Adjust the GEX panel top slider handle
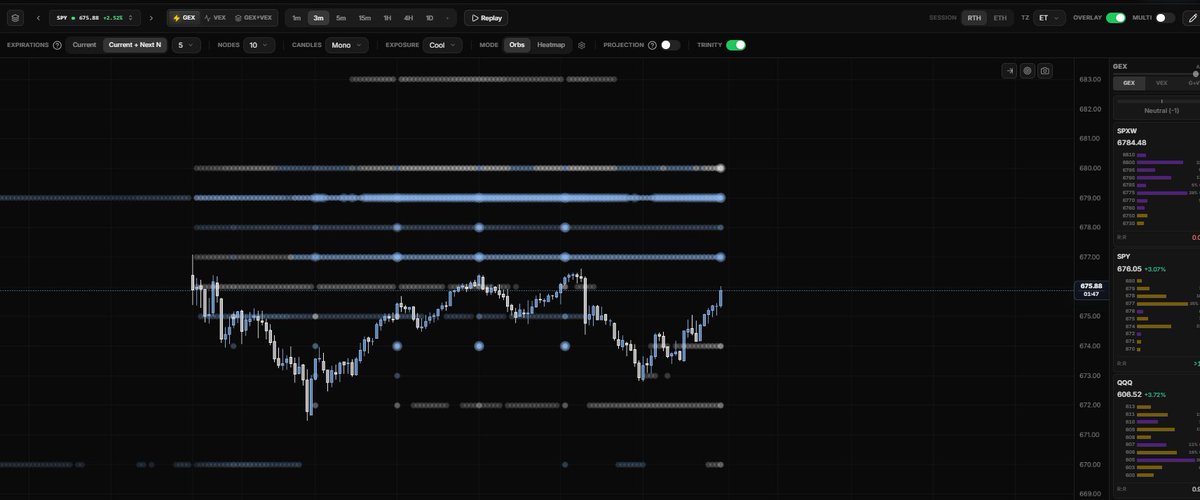Viewport: 1200px width, 500px height. [x=1195, y=74]
